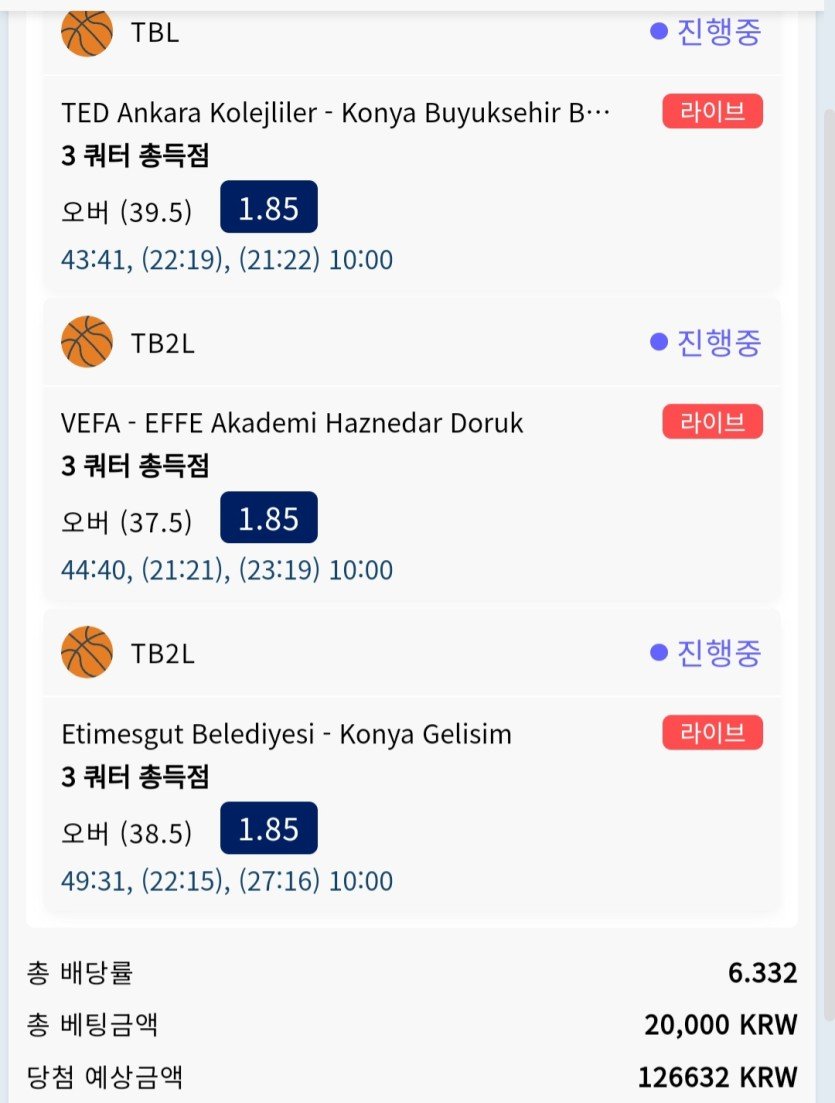This screenshot has width=835, height=1103.
Task: Open VEFA - EFFE Akademi Haznedar Doruk match
Action: coord(292,423)
